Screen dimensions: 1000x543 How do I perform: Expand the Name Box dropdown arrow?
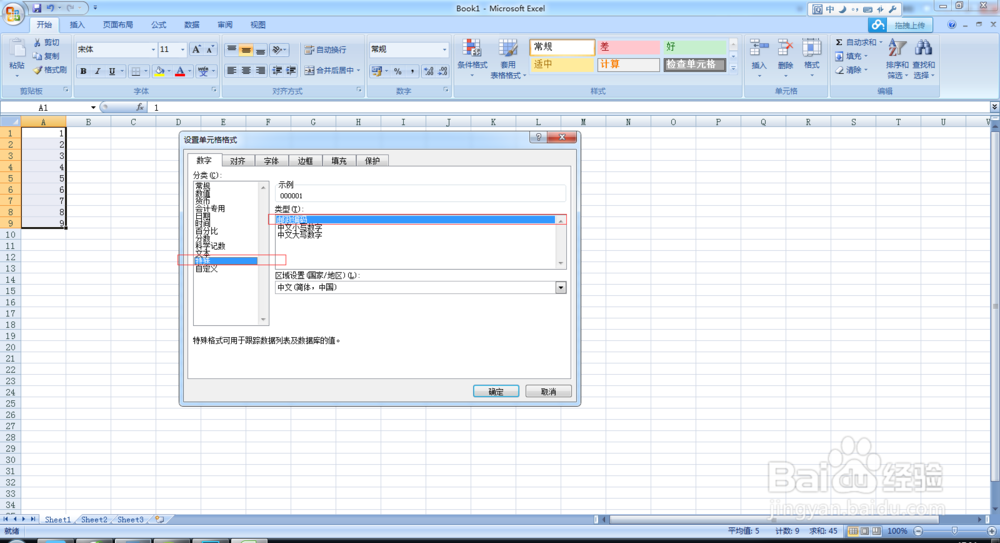coord(93,107)
